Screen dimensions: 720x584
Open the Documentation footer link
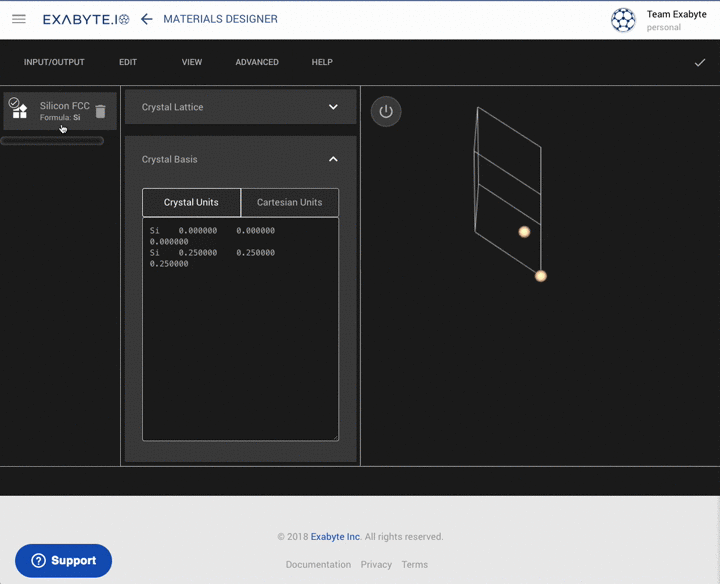click(318, 564)
